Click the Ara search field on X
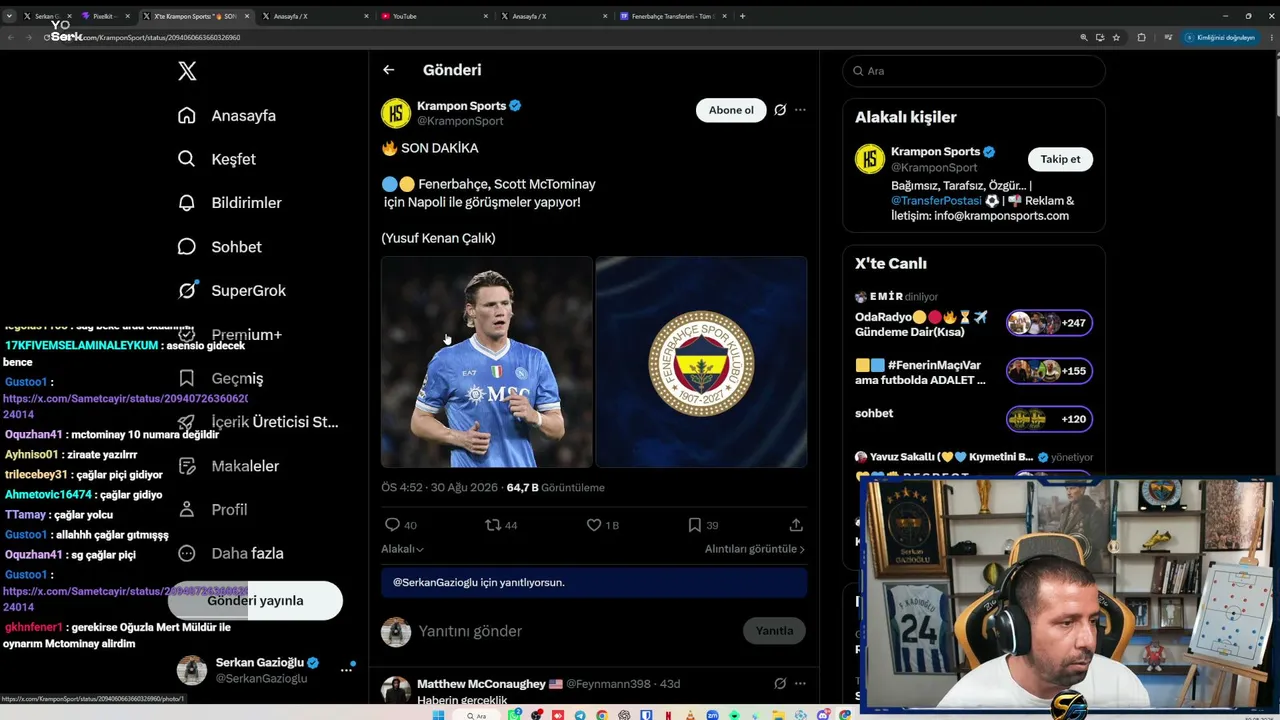 tap(974, 71)
